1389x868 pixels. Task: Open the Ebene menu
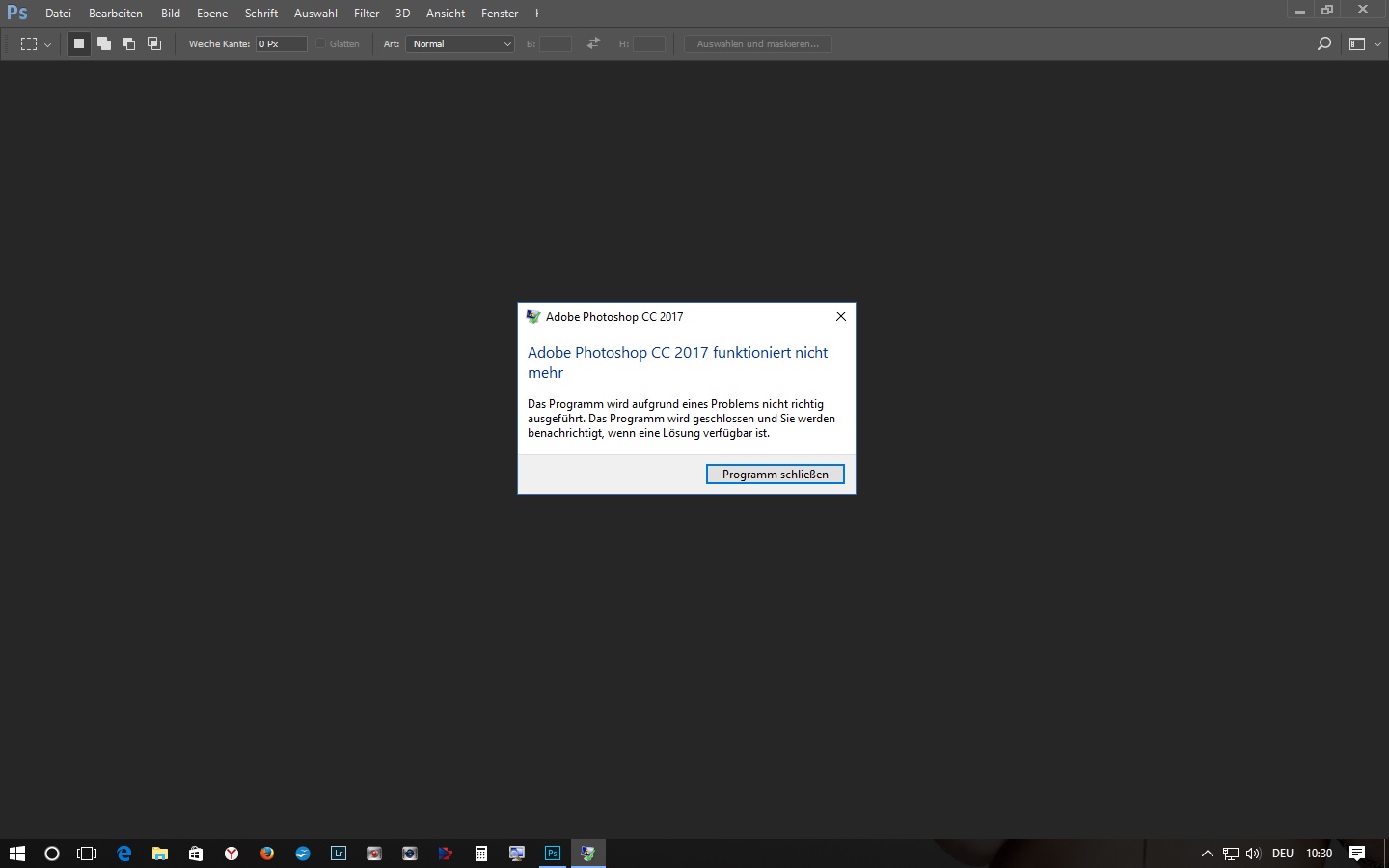pyautogui.click(x=212, y=14)
